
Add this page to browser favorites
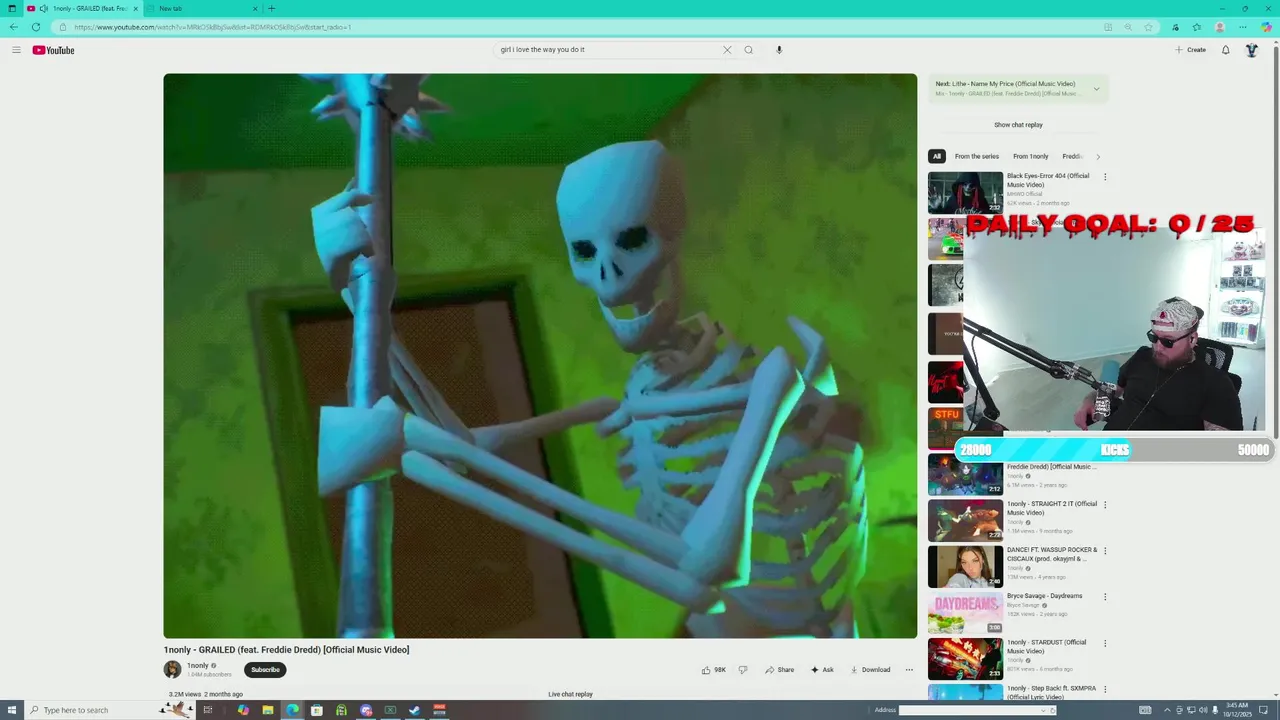1149,27
